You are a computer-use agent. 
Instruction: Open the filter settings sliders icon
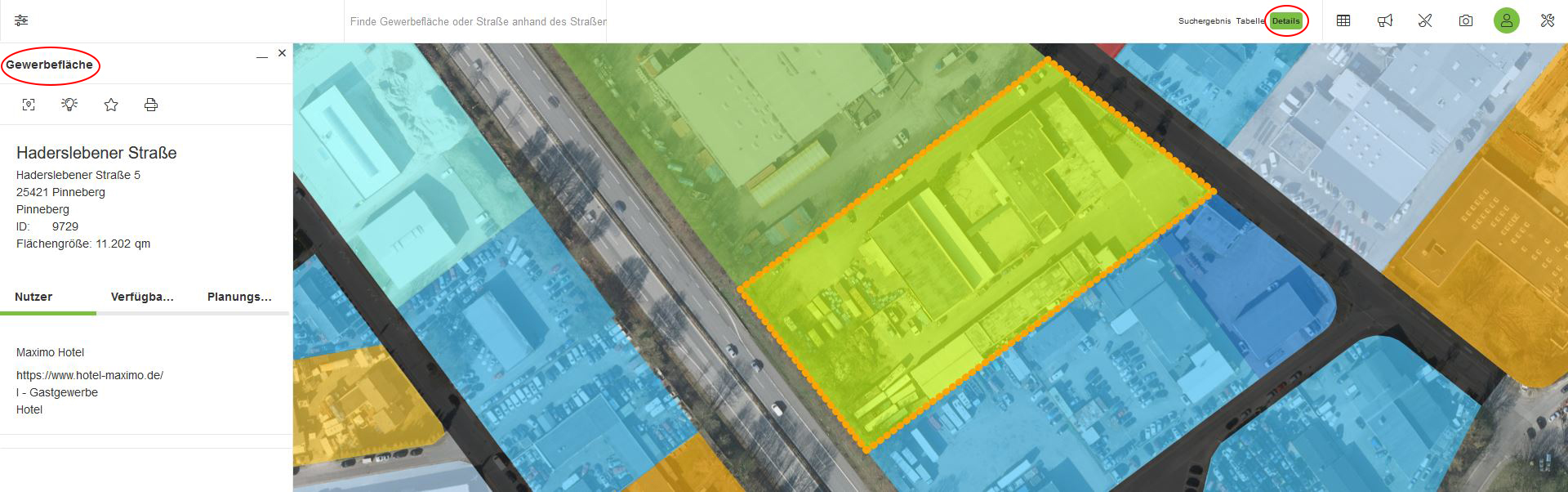pyautogui.click(x=21, y=20)
